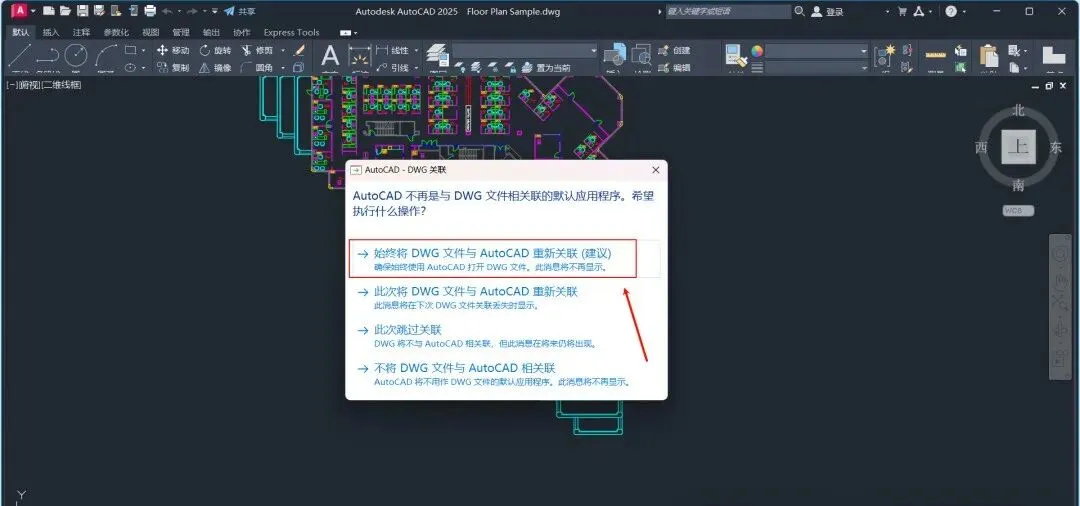Viewport: 1080px width, 506px height.
Task: Click the 创建 create block button
Action: click(x=674, y=50)
